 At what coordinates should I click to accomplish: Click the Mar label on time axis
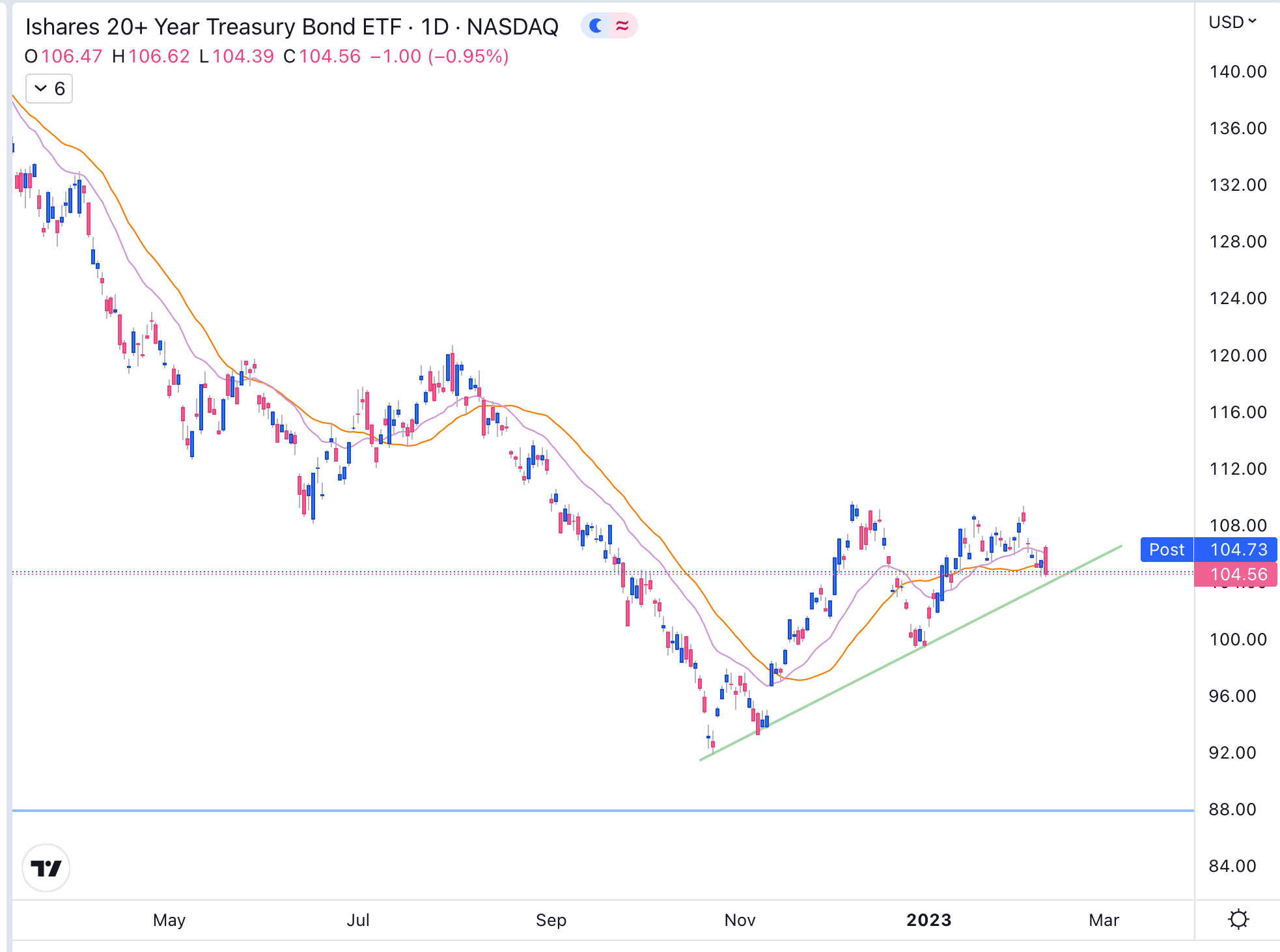tap(1104, 920)
